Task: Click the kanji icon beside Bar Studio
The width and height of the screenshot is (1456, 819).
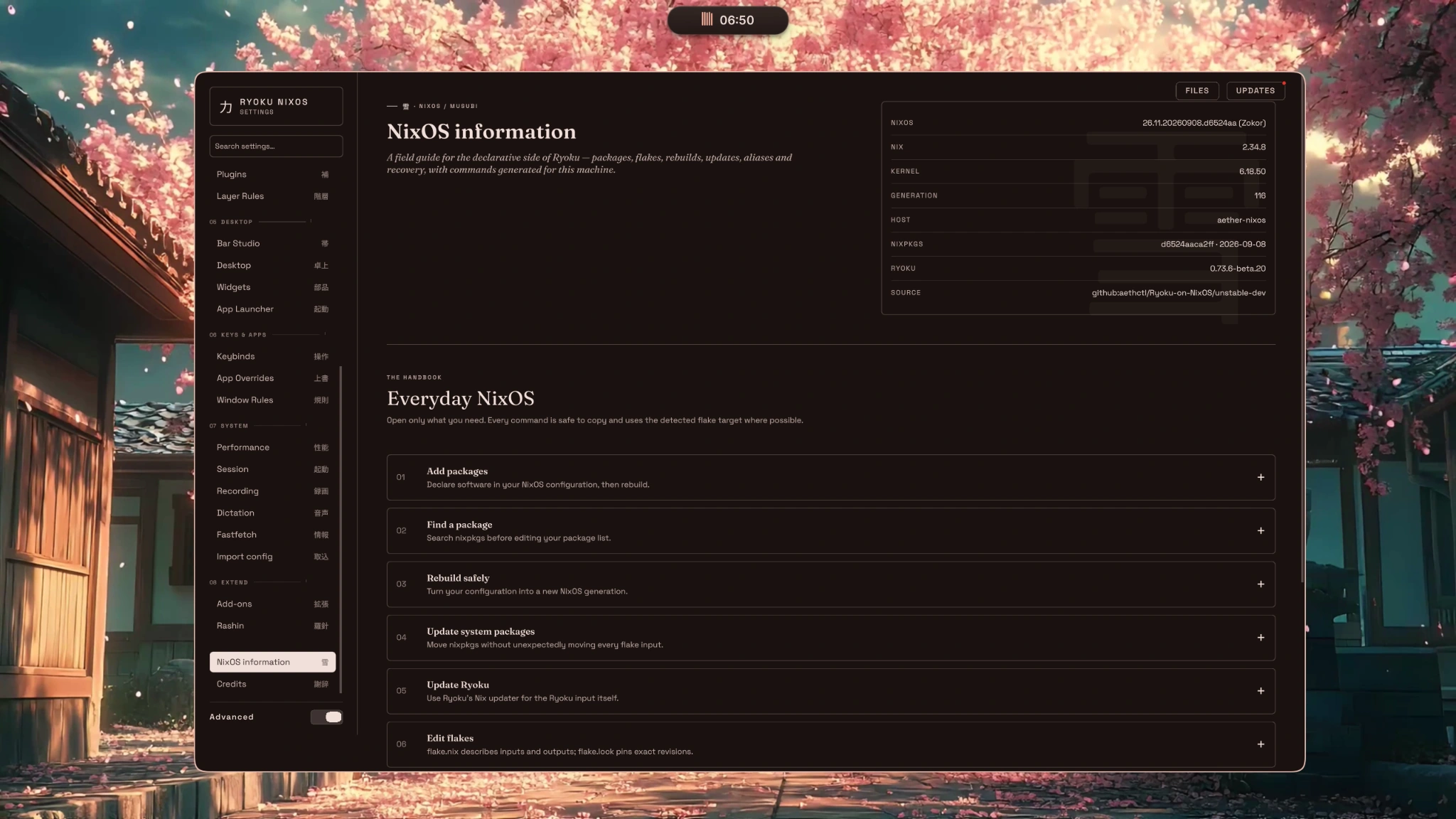Action: [x=324, y=243]
